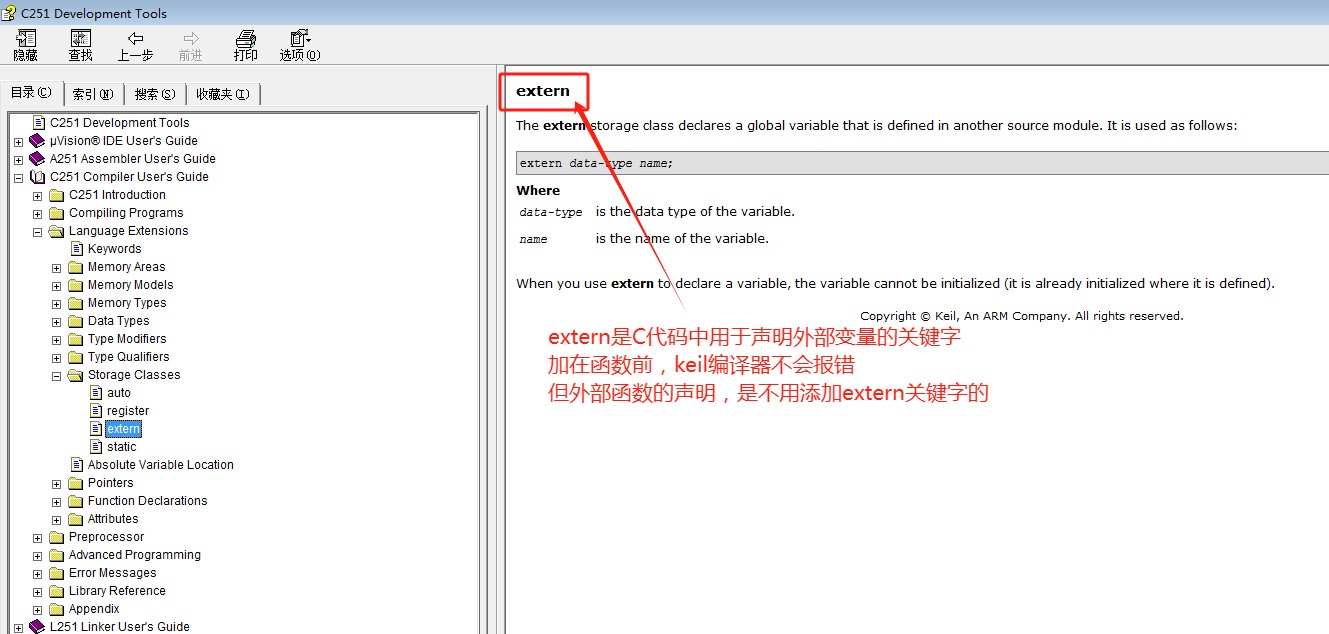1329x634 pixels.
Task: Expand the Appendix folder
Action: pyautogui.click(x=38, y=609)
